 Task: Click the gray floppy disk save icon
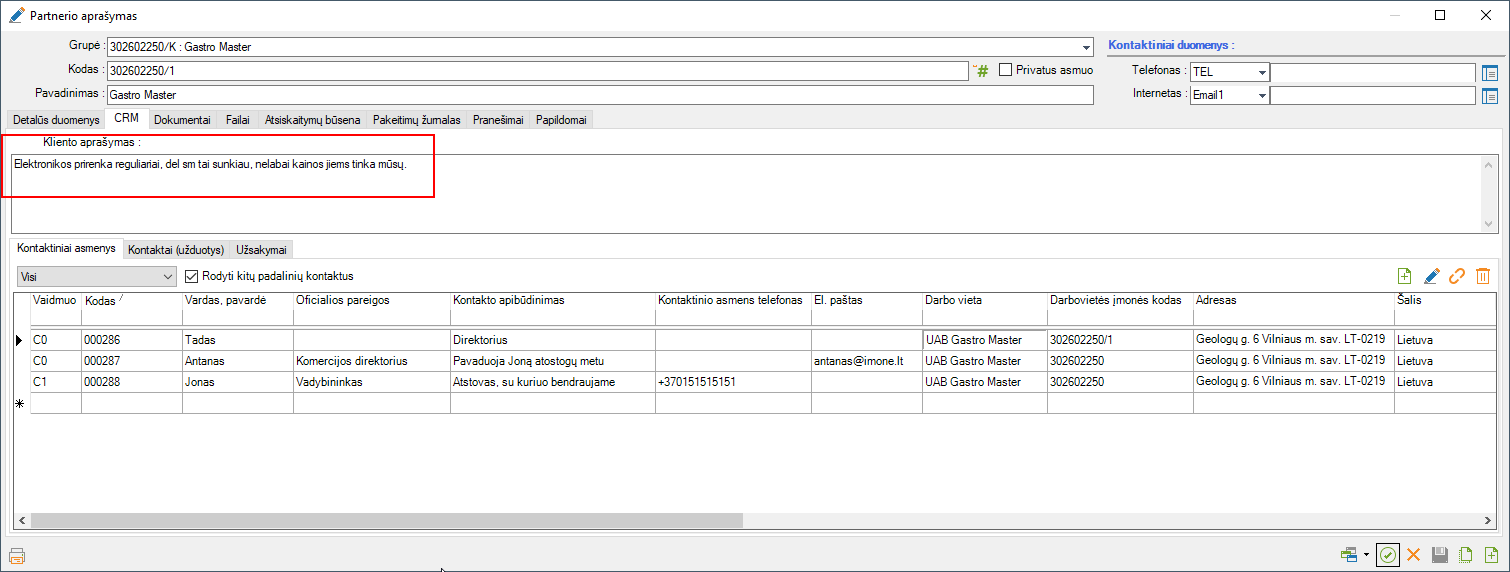pyautogui.click(x=1440, y=555)
